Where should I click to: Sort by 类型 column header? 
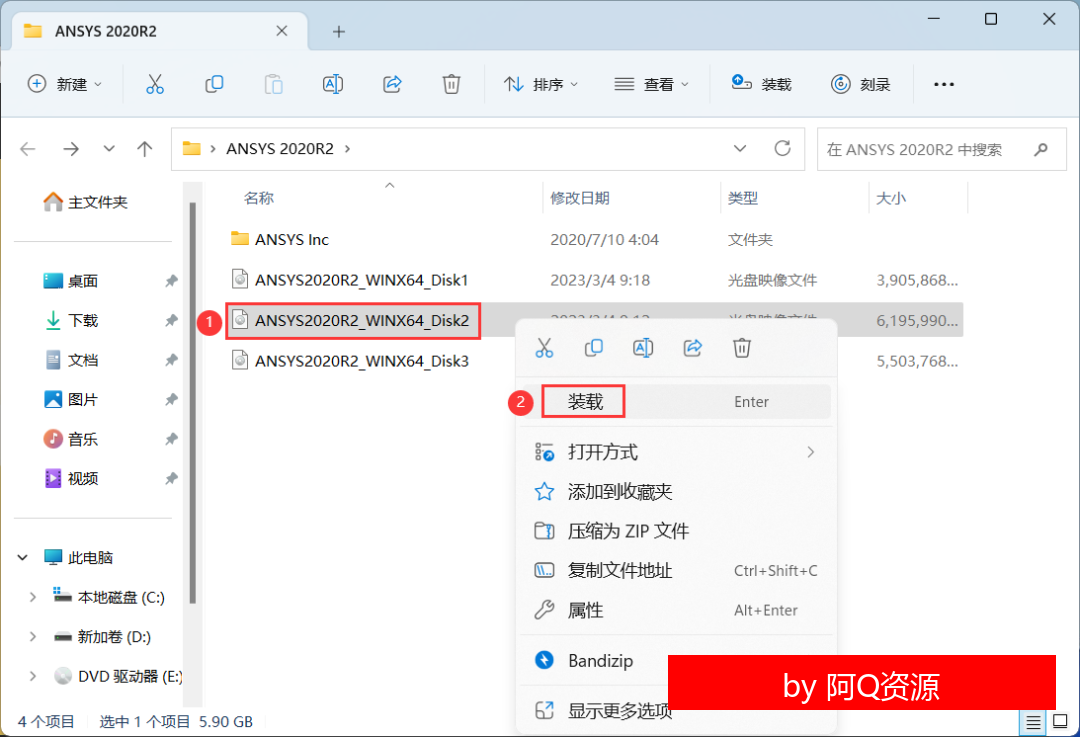pos(743,198)
